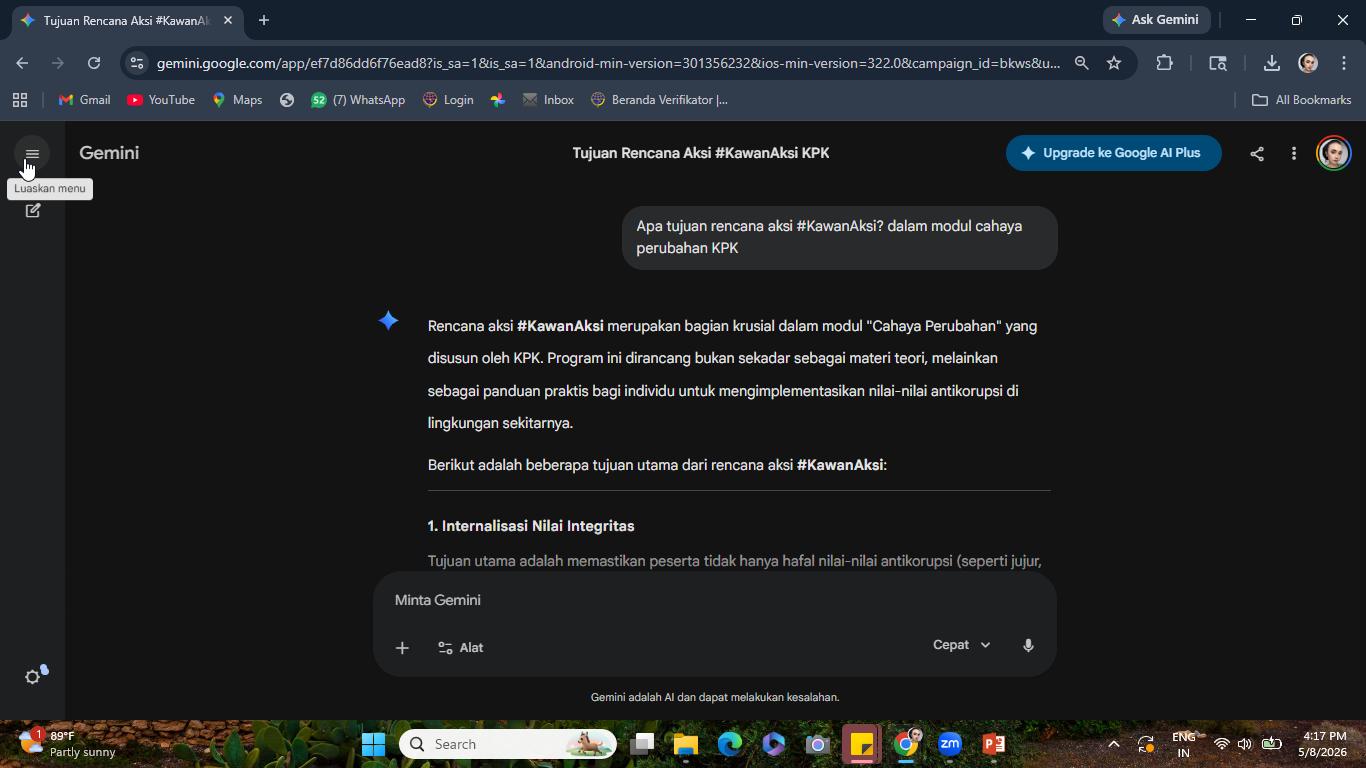Open PowerPoint from the Windows taskbar
Image resolution: width=1366 pixels, height=768 pixels.
(993, 744)
